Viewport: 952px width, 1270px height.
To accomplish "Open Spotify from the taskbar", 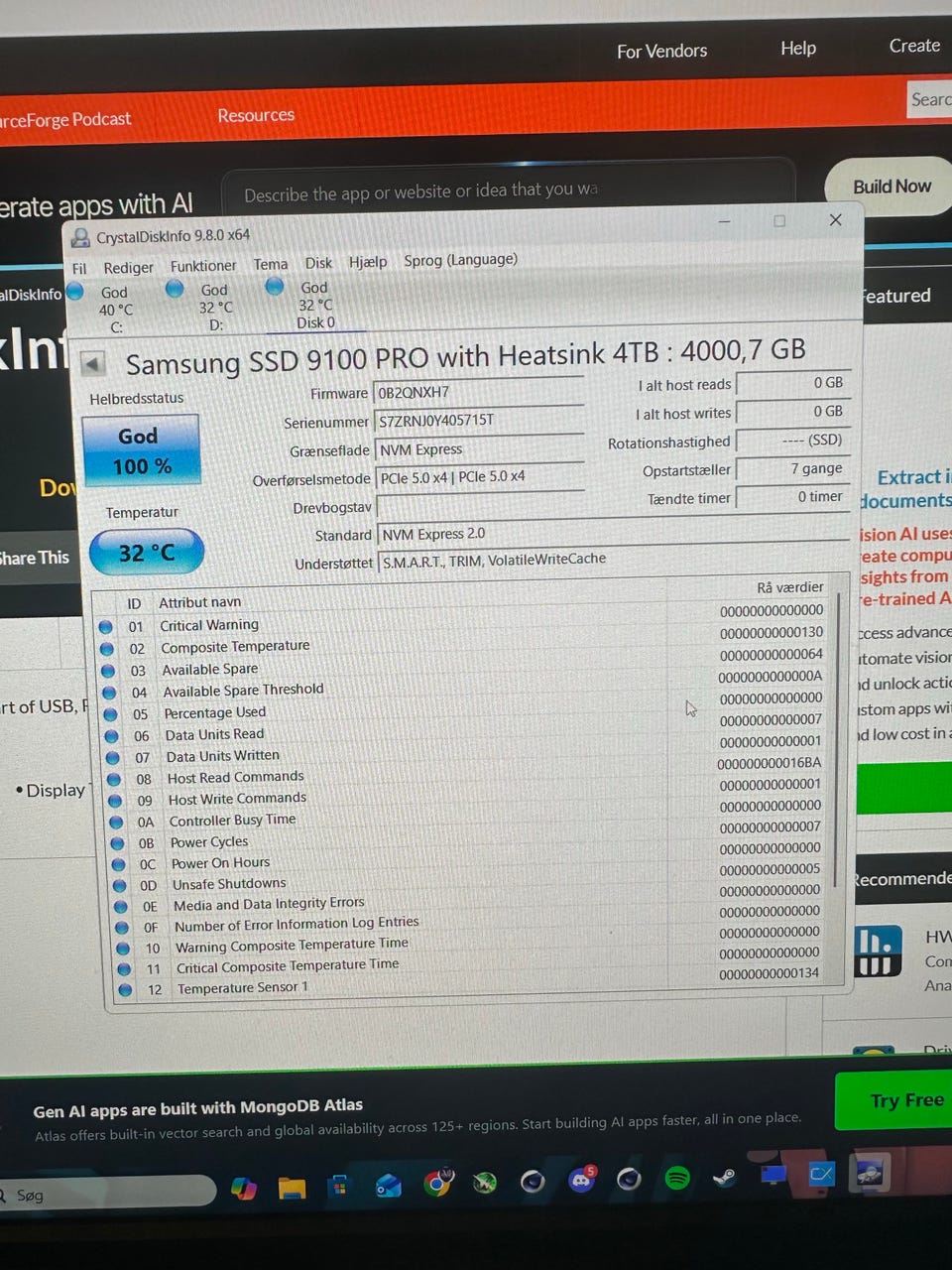I will click(677, 1179).
